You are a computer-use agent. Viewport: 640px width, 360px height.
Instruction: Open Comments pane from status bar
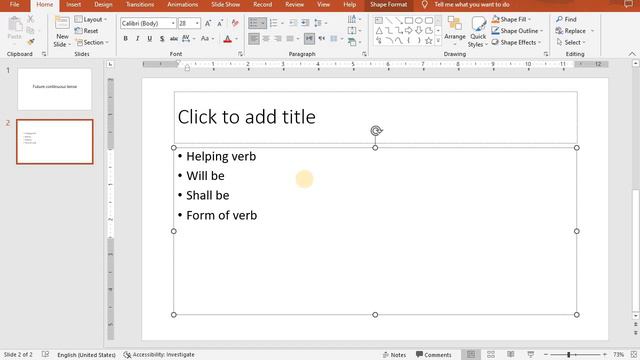[433, 355]
